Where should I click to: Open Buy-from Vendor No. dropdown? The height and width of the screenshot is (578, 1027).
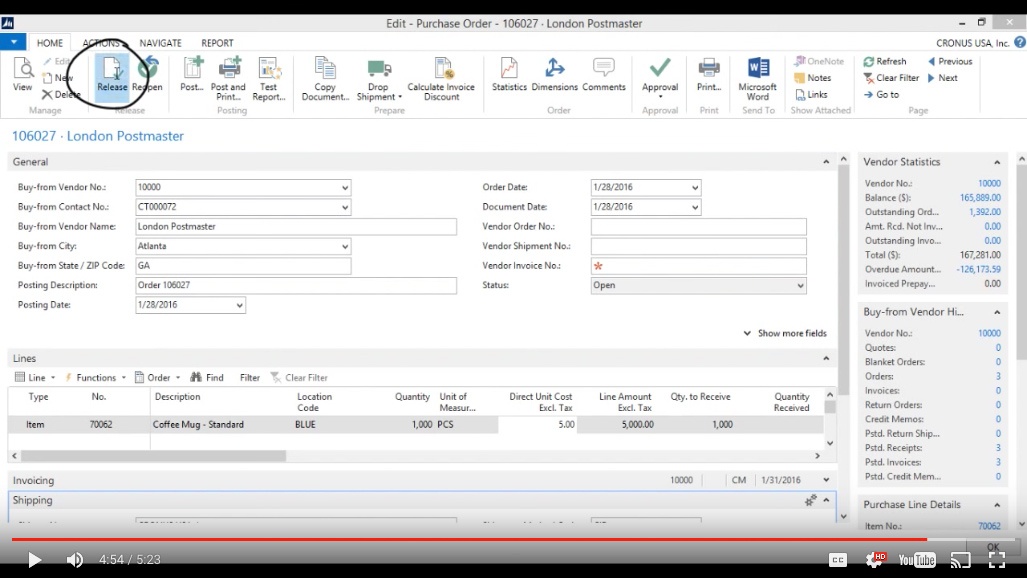point(345,187)
